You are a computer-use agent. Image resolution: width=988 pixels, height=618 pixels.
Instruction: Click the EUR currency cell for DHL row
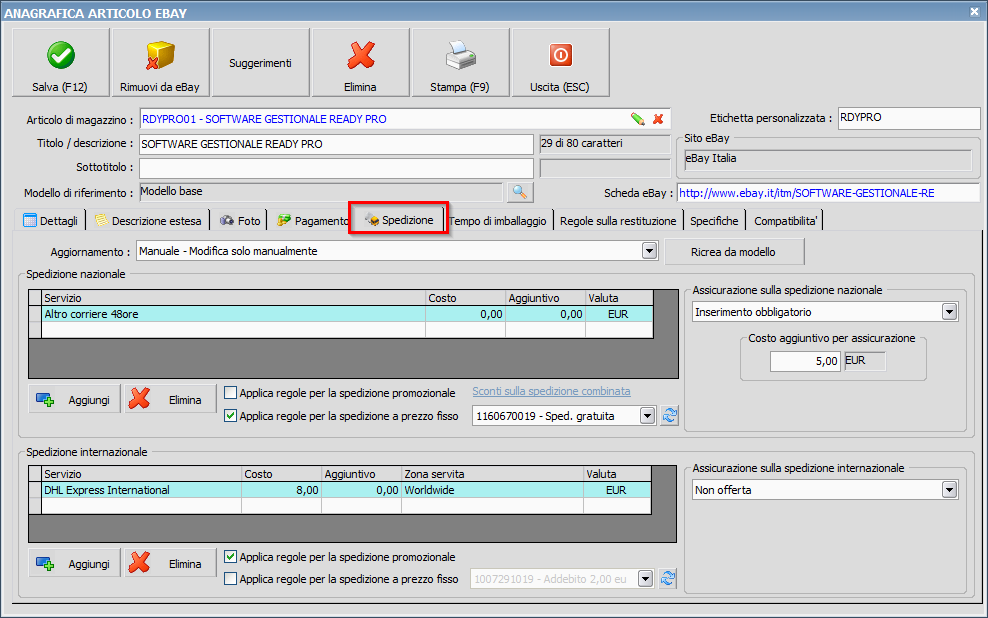[618, 490]
